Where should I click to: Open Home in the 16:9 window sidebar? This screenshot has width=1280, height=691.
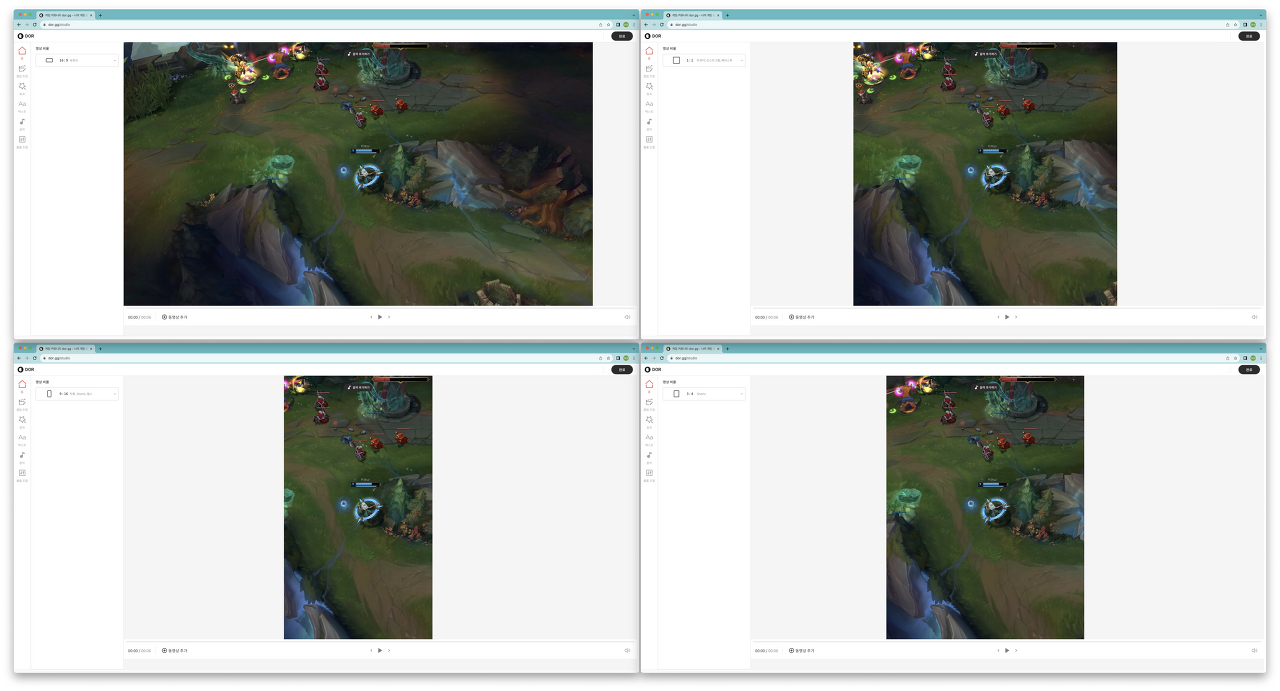22,52
